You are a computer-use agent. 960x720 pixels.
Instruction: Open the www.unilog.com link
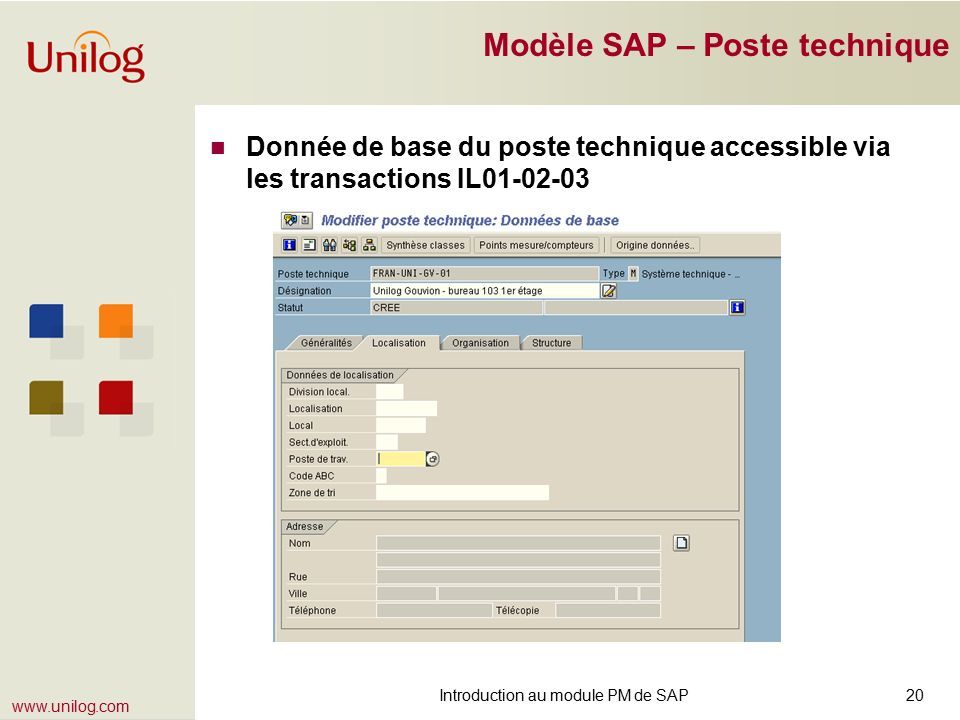[x=70, y=707]
